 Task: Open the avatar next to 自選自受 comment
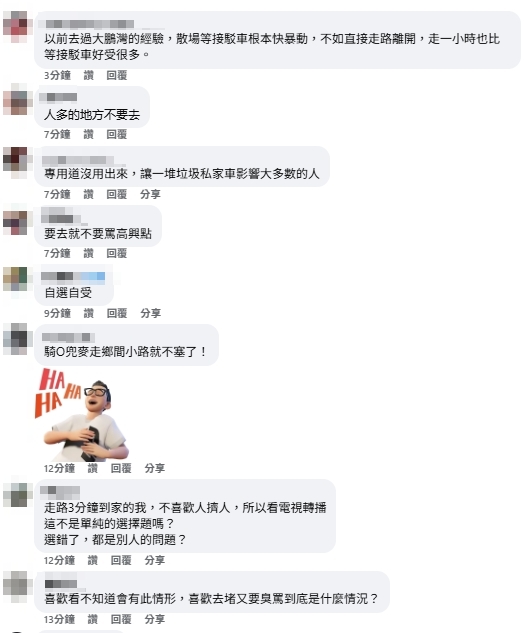[x=16, y=279]
